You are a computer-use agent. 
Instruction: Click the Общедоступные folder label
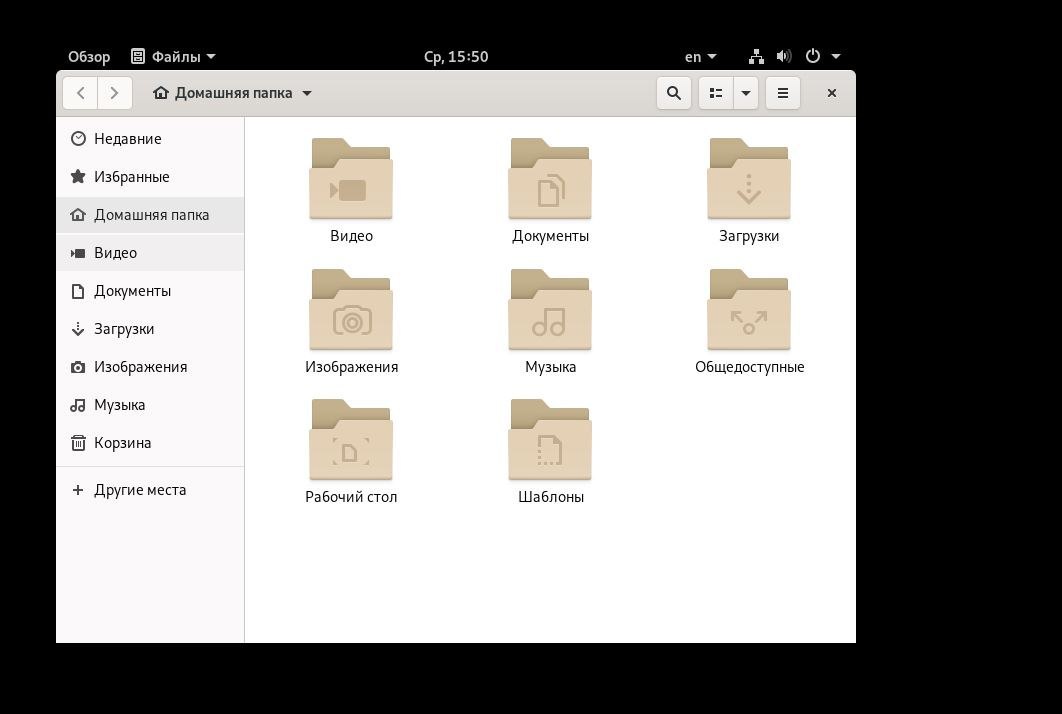(x=749, y=367)
